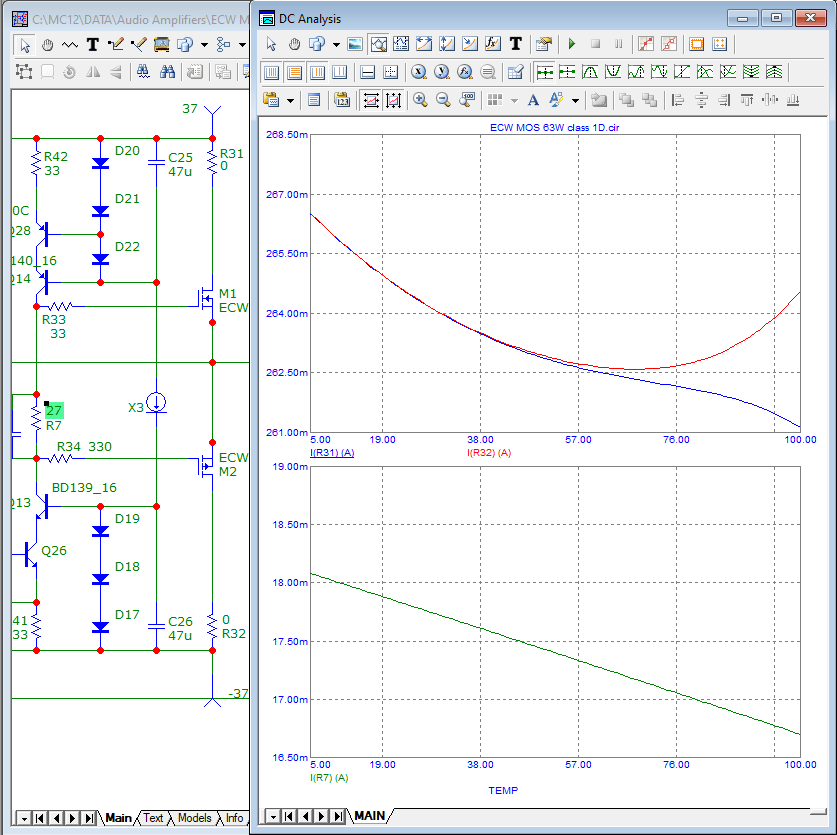Pick diagonal Wire pencil tool in schematic window
This screenshot has width=837, height=835.
(x=138, y=45)
